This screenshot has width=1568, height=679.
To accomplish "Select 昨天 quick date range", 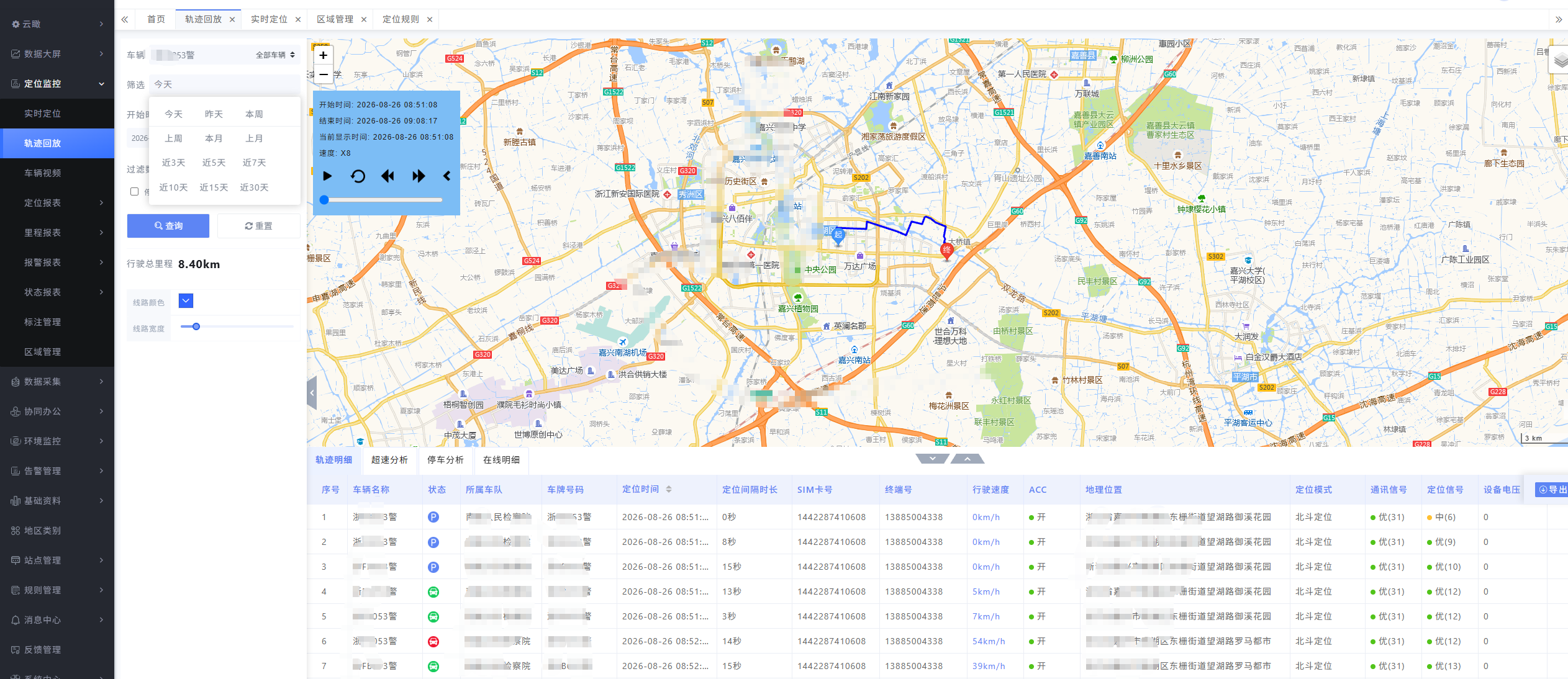I will coord(214,114).
